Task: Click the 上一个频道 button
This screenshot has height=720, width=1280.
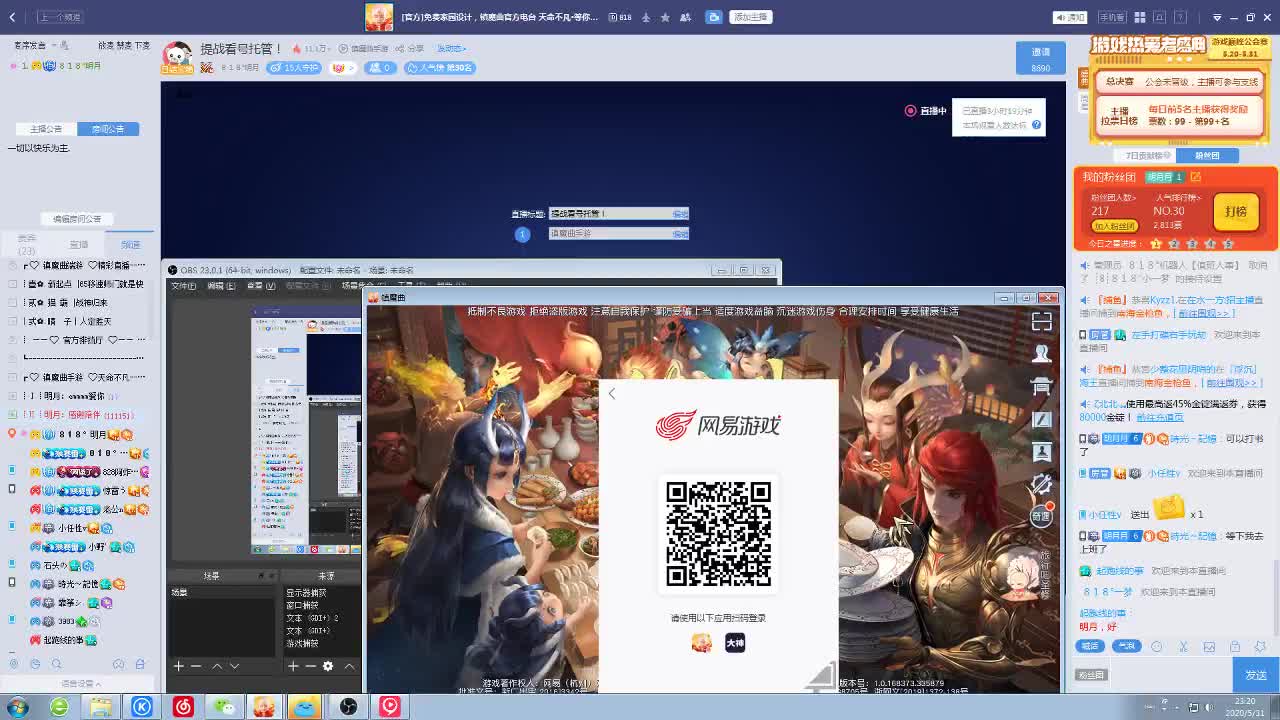Action: (x=60, y=17)
